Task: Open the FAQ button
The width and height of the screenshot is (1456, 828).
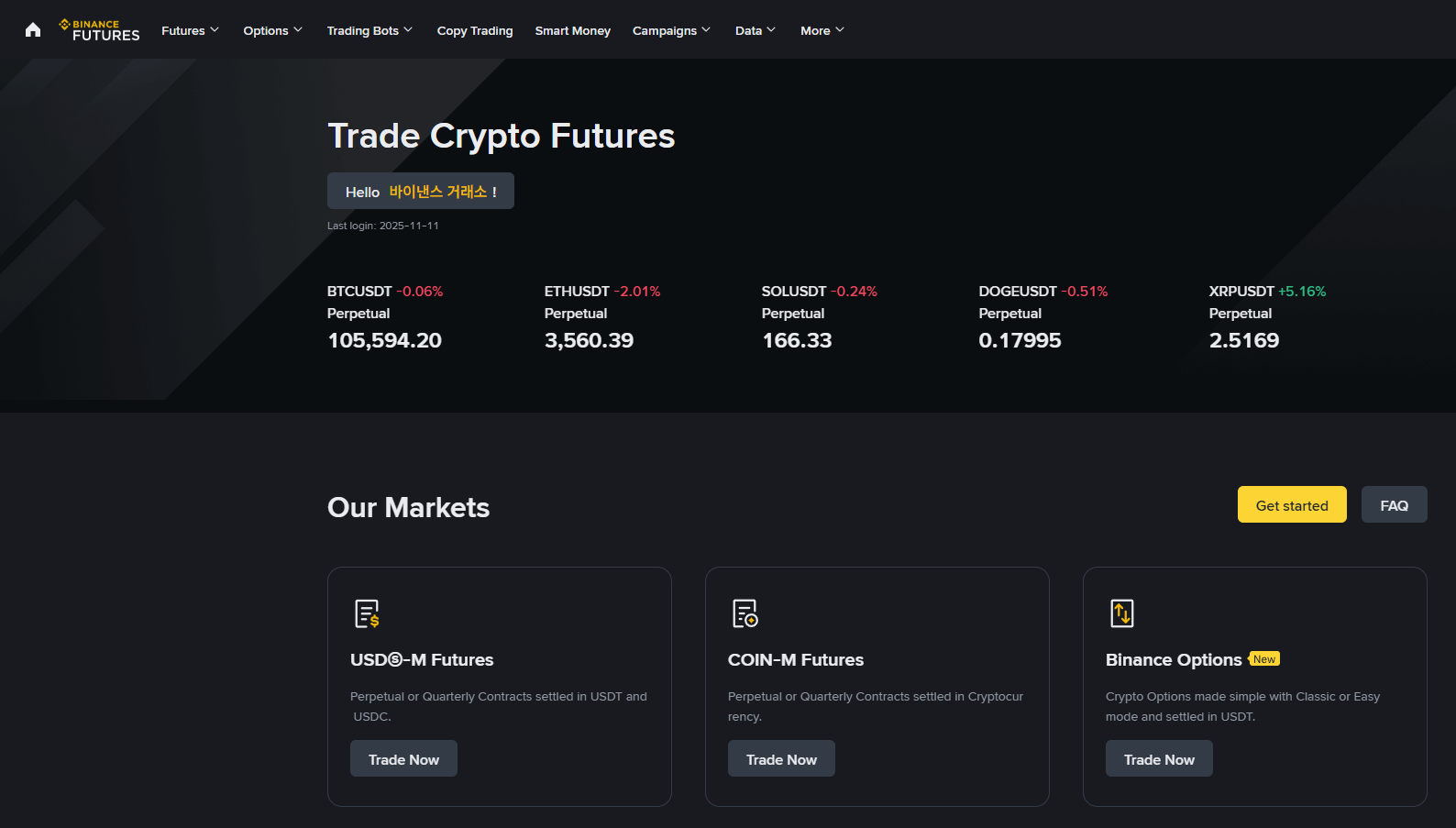Action: tap(1394, 505)
